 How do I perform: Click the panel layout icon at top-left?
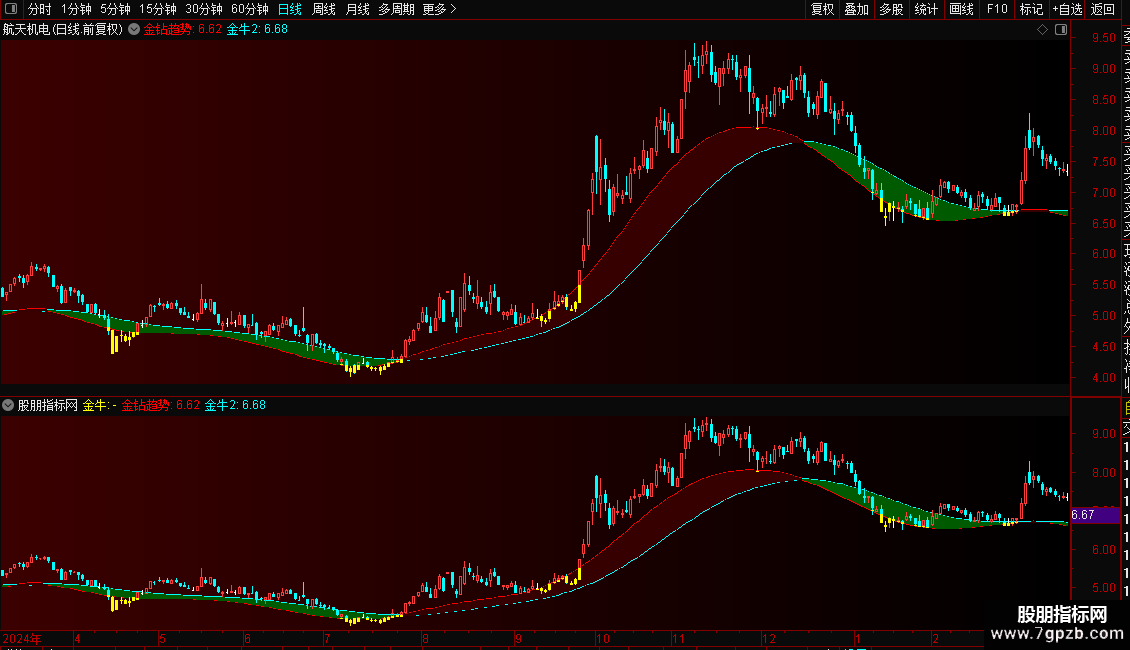[11, 9]
